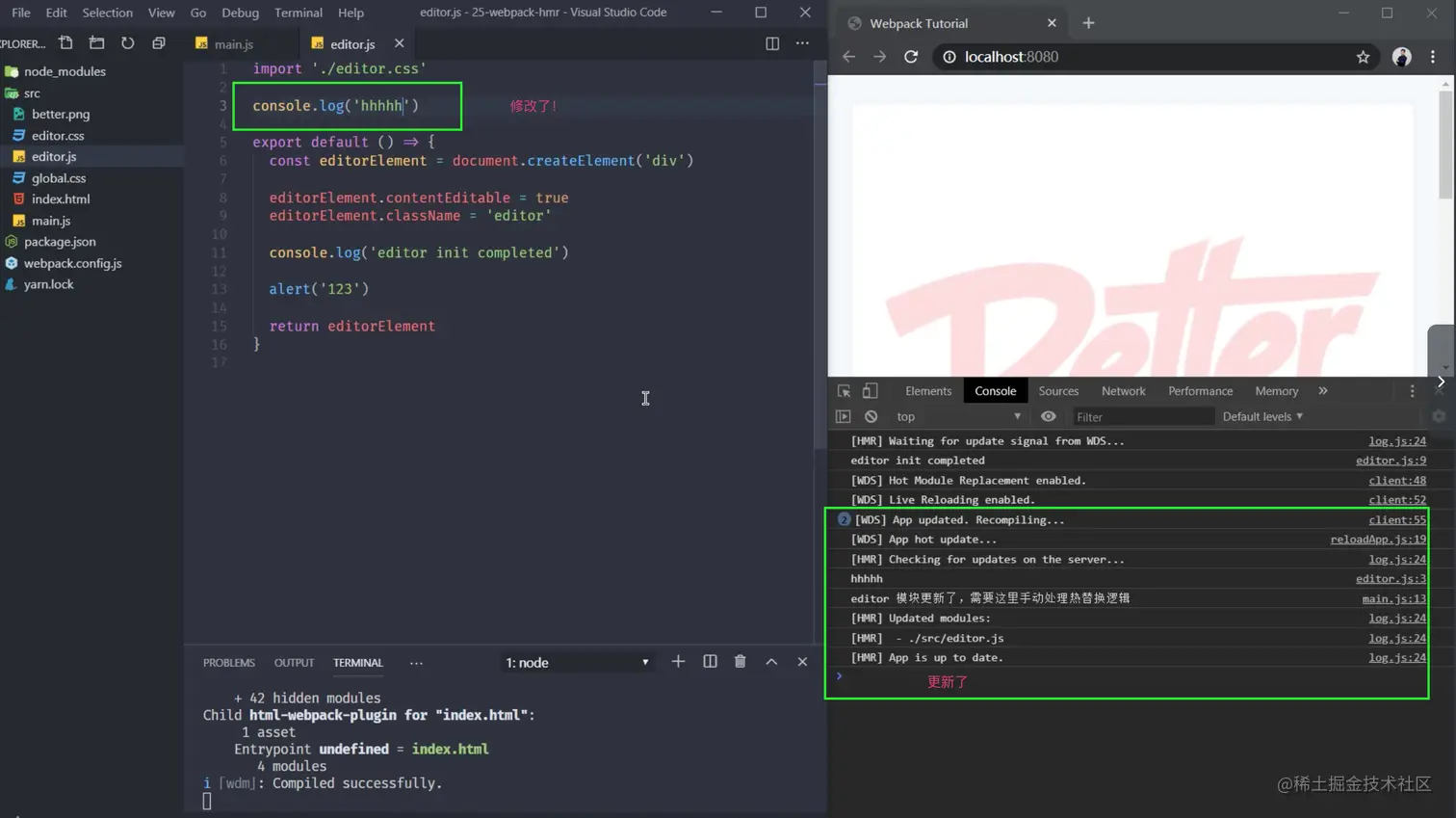
Task: Click New Folder icon in Explorer header
Action: coord(96,43)
